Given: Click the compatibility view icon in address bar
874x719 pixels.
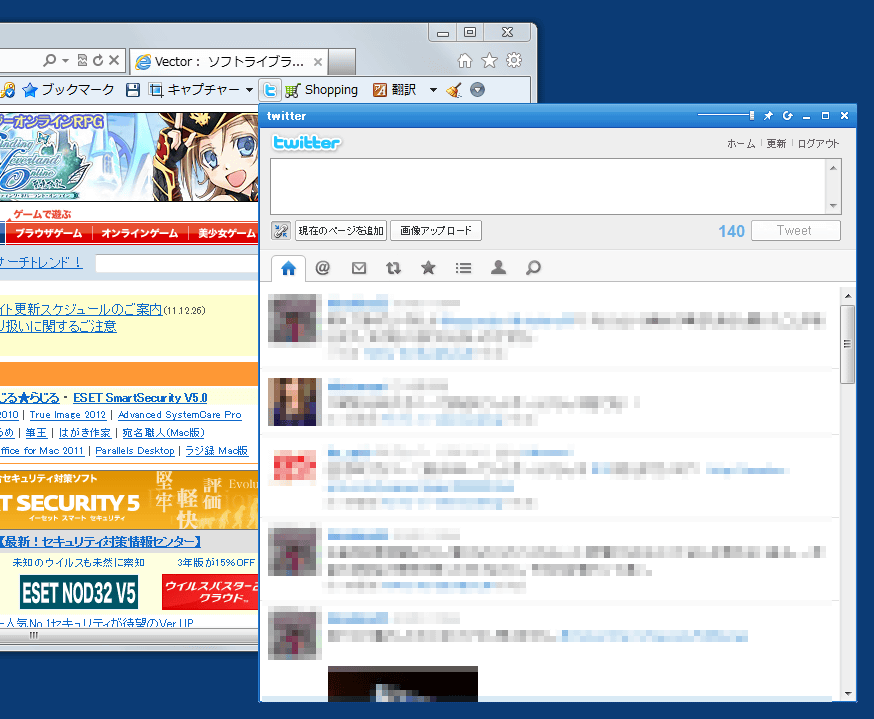Looking at the screenshot, I should pyautogui.click(x=82, y=60).
